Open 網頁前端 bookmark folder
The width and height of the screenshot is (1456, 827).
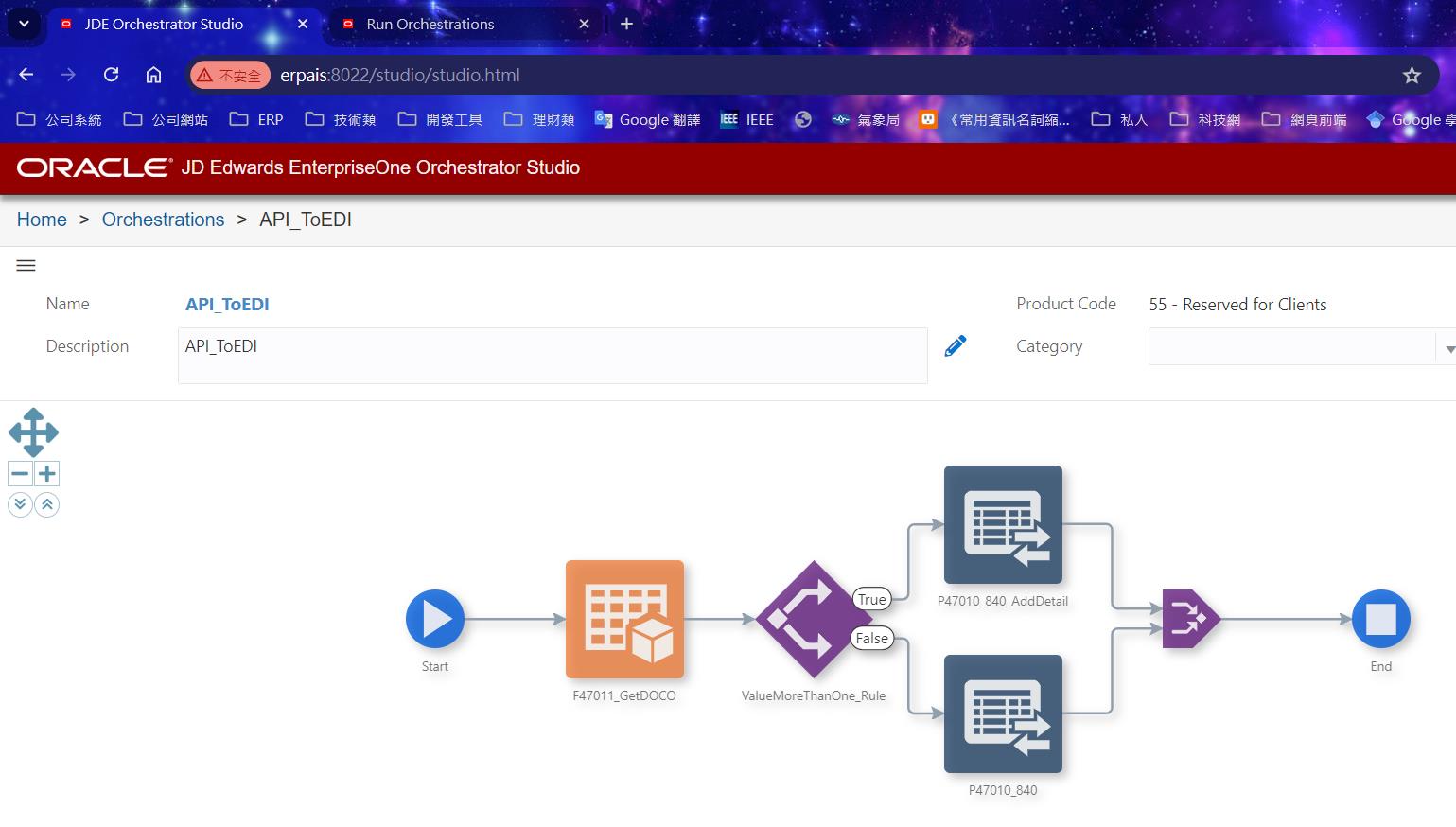pos(1304,119)
